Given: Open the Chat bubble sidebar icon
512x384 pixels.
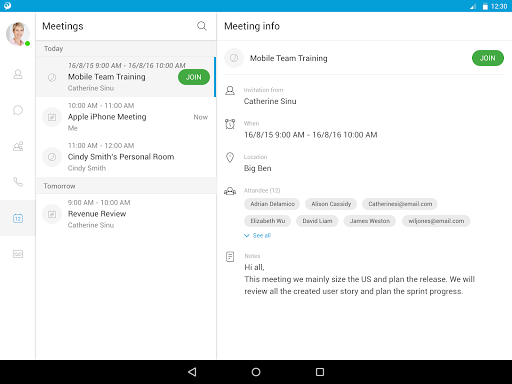Looking at the screenshot, I should [x=18, y=110].
